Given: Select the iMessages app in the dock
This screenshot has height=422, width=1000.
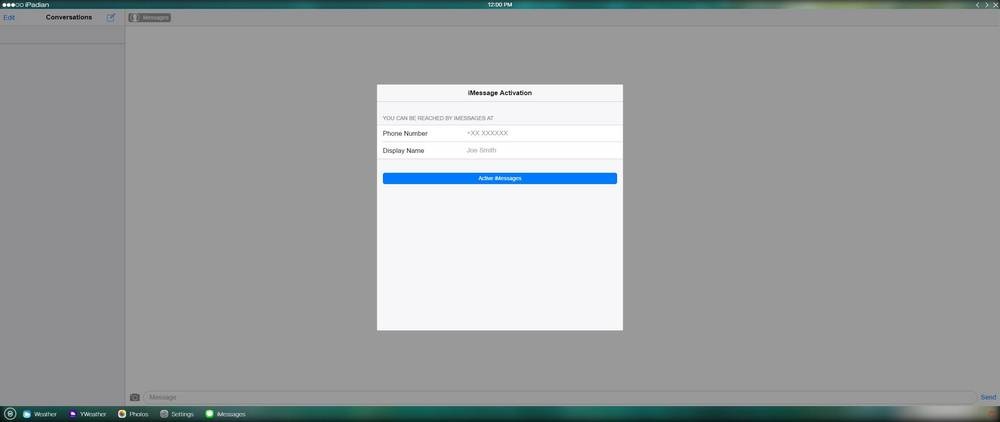Looking at the screenshot, I should click(x=225, y=414).
